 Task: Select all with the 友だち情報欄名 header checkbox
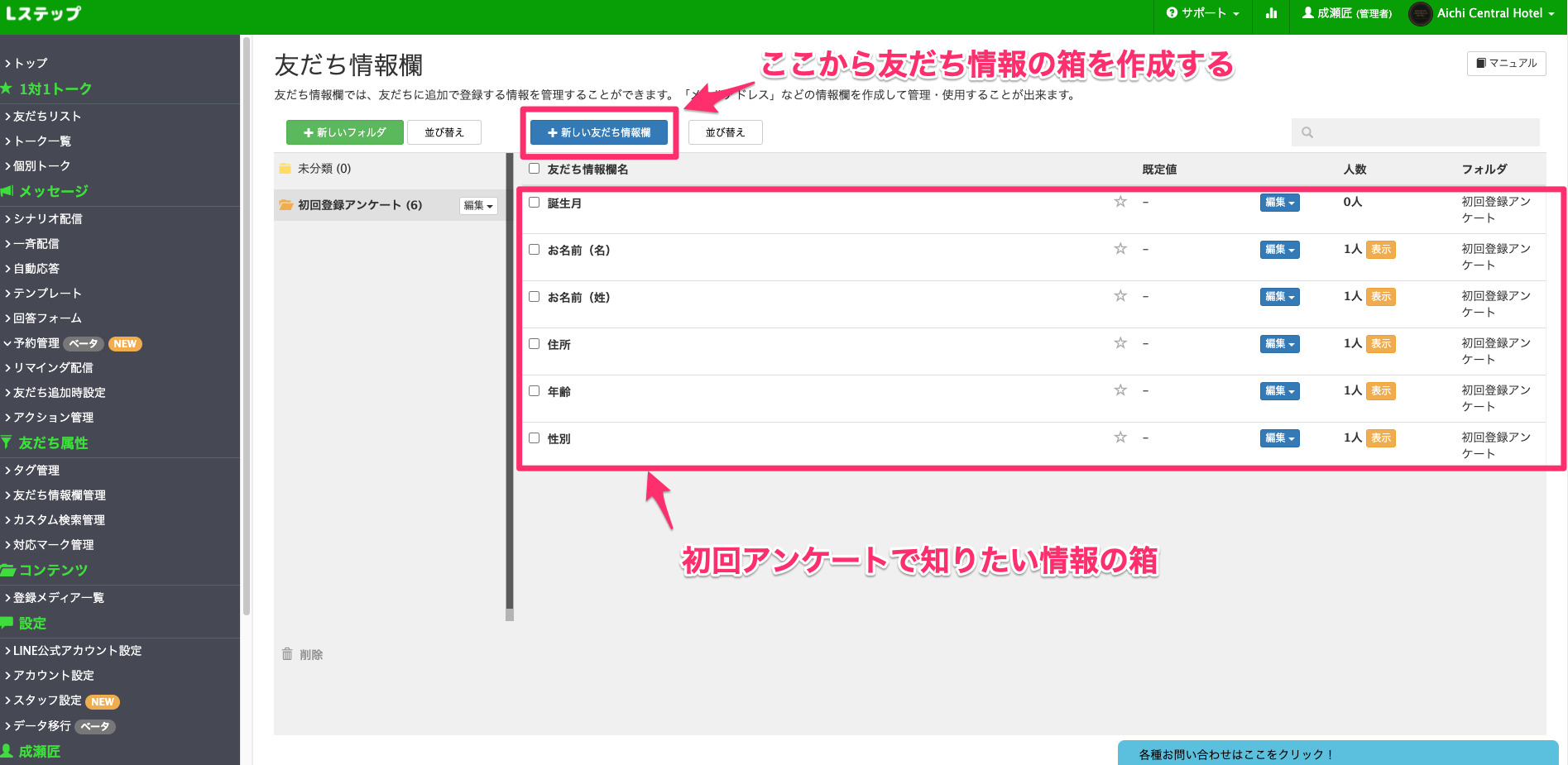coord(535,169)
